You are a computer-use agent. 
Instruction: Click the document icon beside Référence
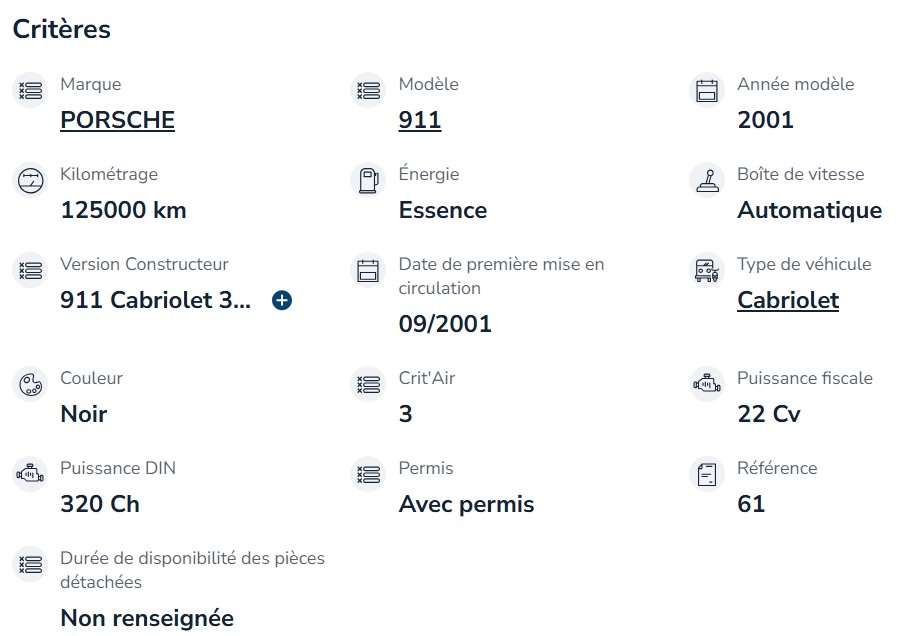coord(707,474)
